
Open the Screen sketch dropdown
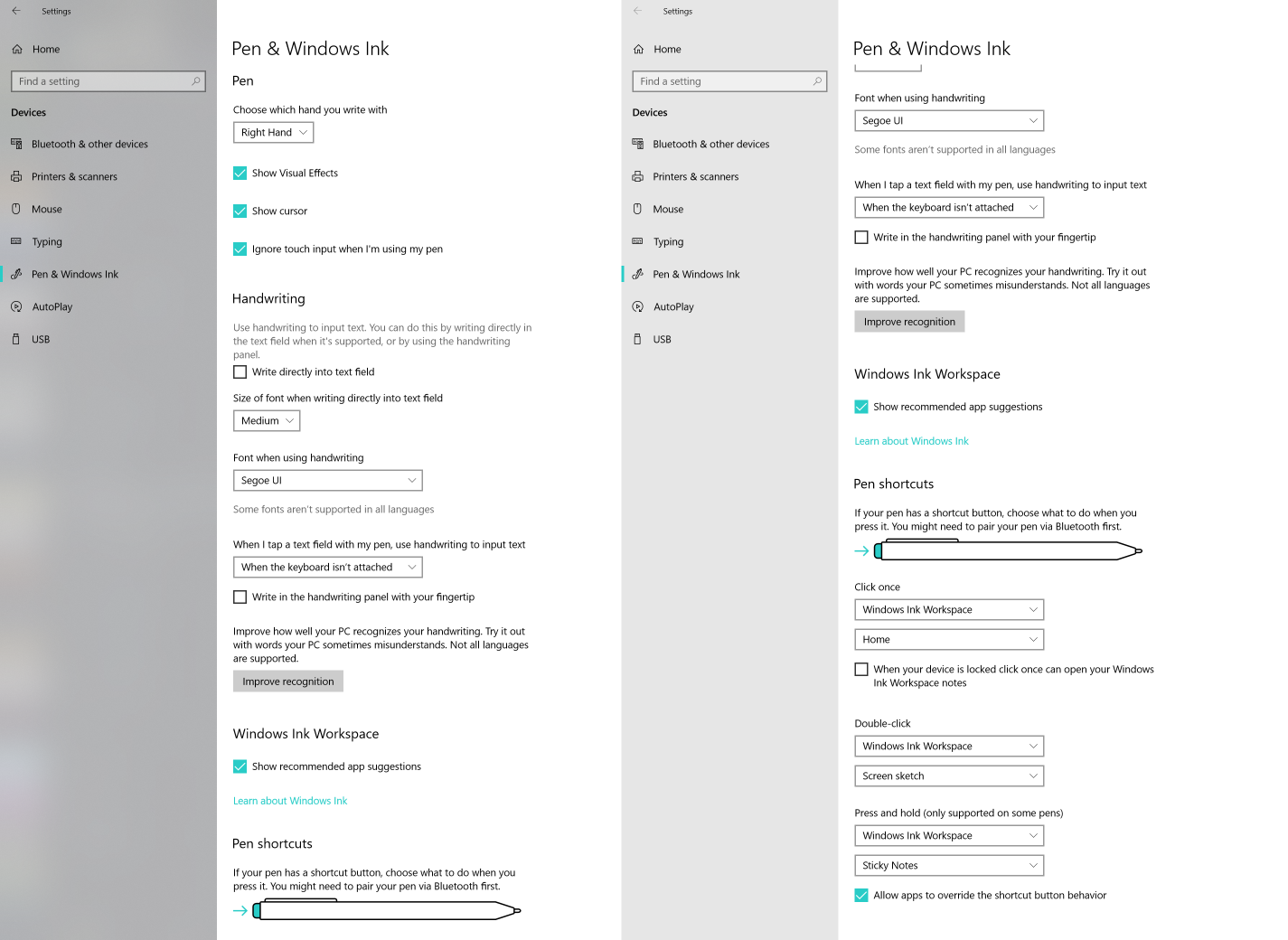[x=949, y=775]
